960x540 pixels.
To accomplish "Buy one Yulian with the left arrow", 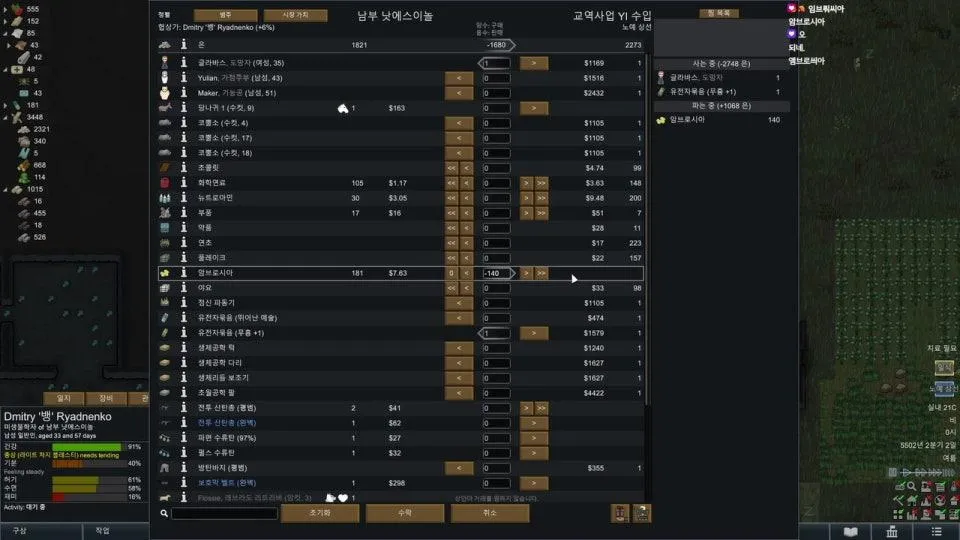I will (459, 78).
